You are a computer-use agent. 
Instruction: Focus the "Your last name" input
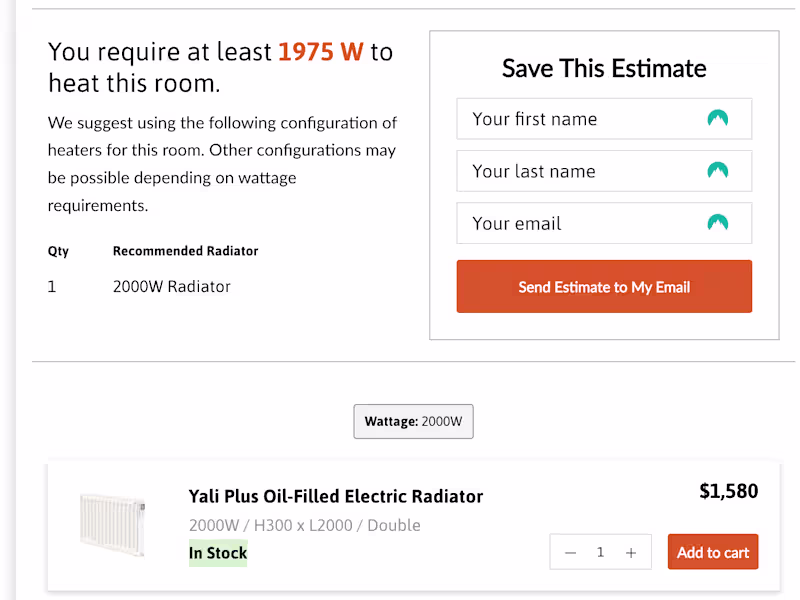tap(580, 171)
